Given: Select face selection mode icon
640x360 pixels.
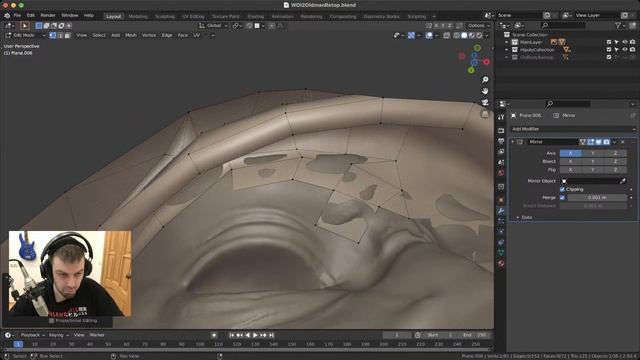Looking at the screenshot, I should (67, 36).
